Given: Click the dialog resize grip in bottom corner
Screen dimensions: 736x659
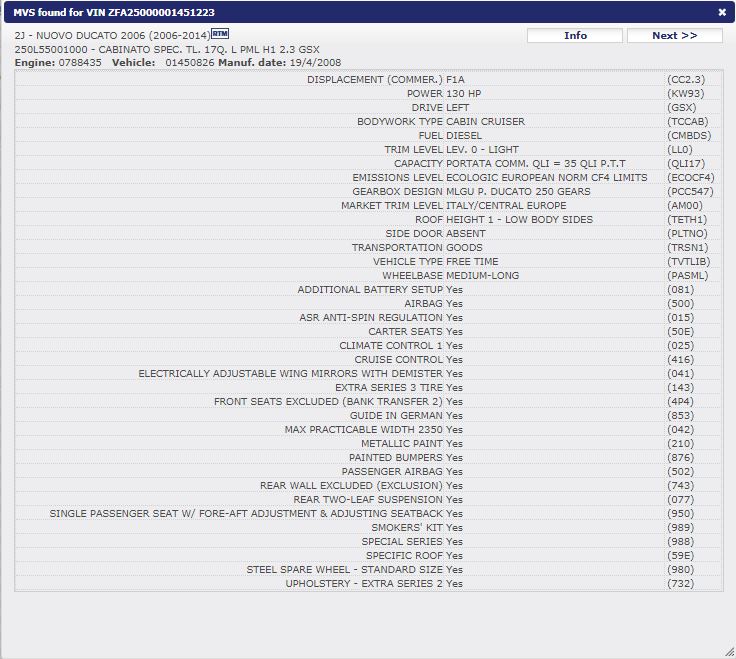Looking at the screenshot, I should click(x=728, y=651).
